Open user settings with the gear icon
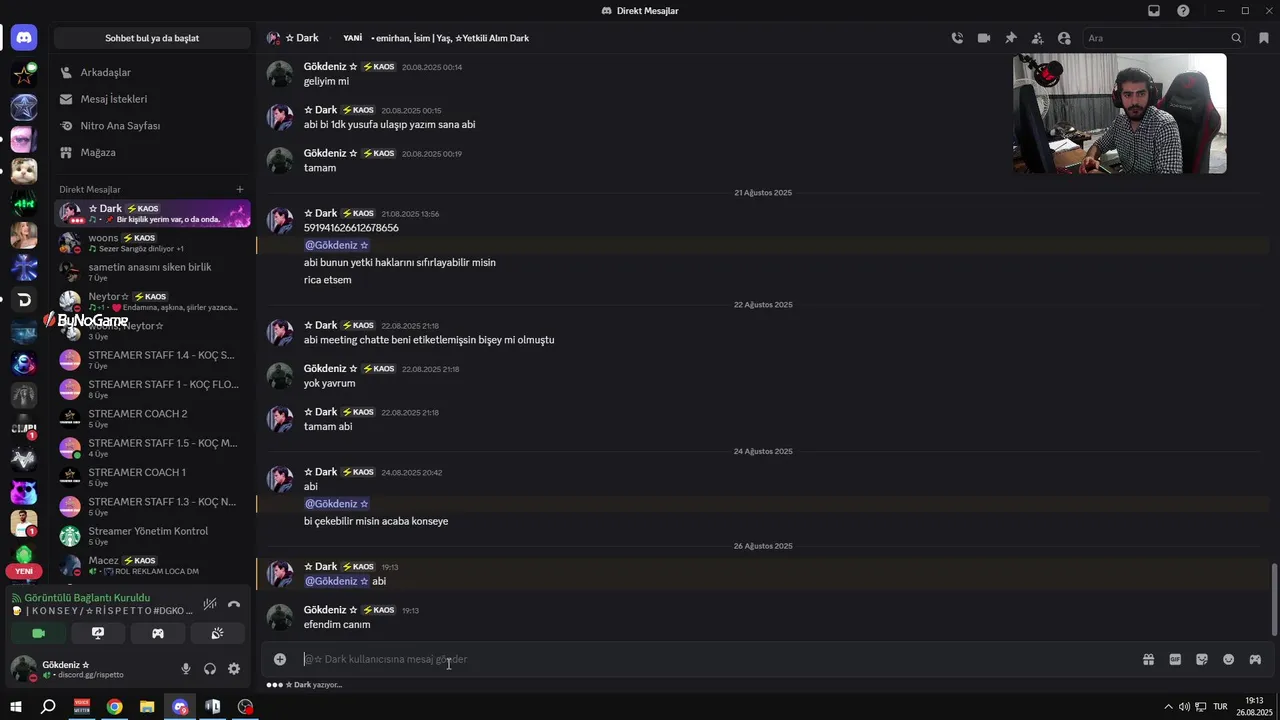The height and width of the screenshot is (720, 1280). point(234,669)
